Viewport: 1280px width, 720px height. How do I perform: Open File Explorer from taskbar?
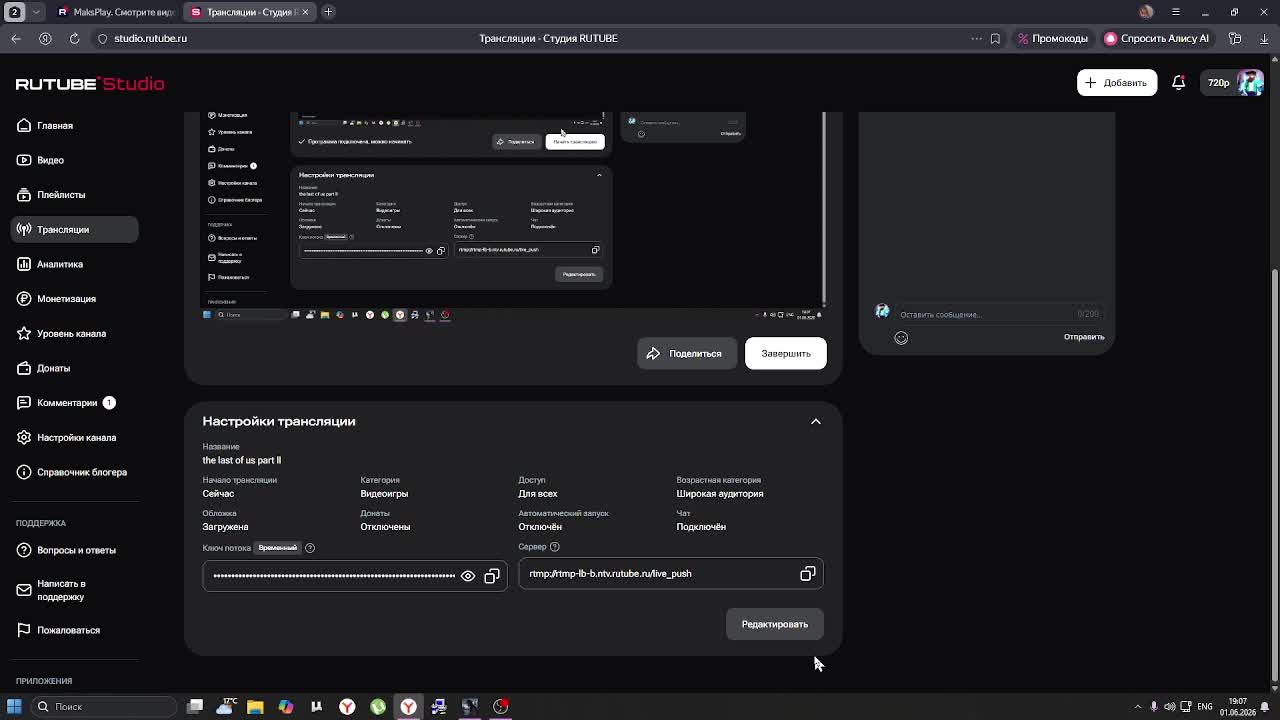pyautogui.click(x=255, y=706)
